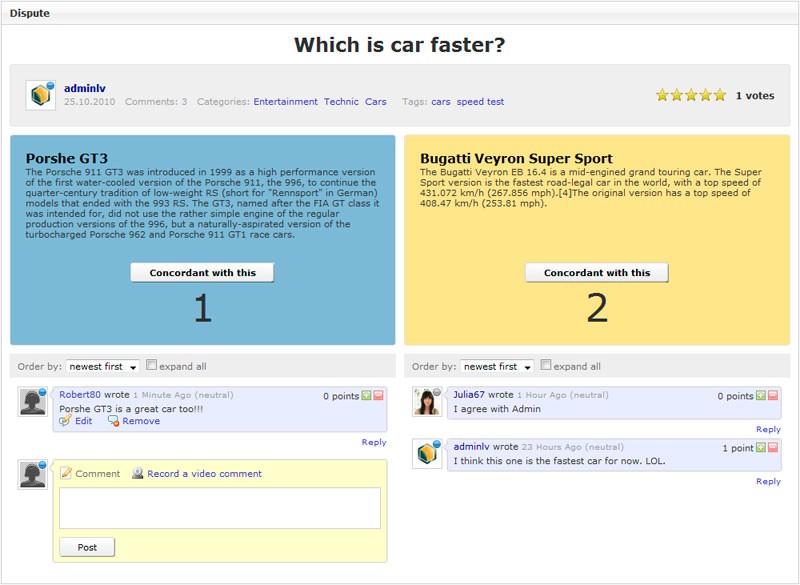Screen dimensions: 800x585
Task: Downvote adminlv's comment with the red minus
Action: click(x=773, y=447)
